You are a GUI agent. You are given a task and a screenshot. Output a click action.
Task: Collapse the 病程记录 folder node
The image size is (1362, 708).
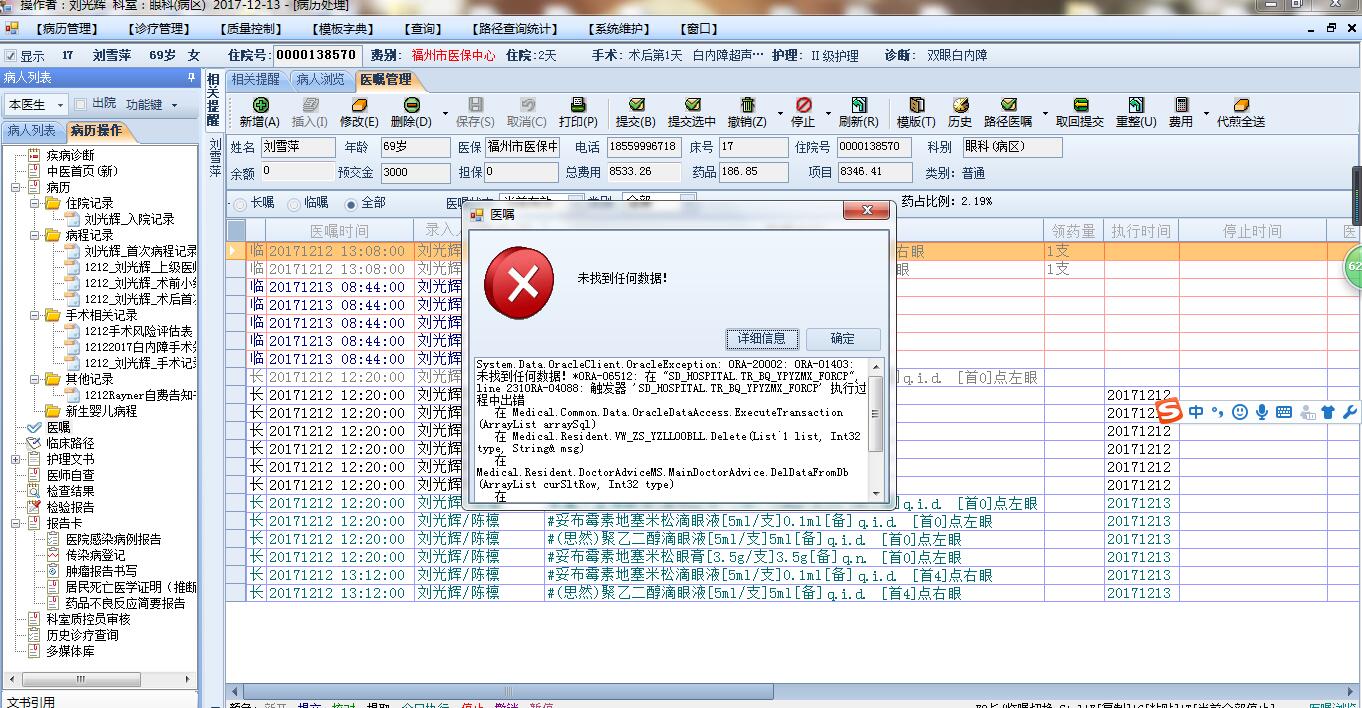(33, 235)
